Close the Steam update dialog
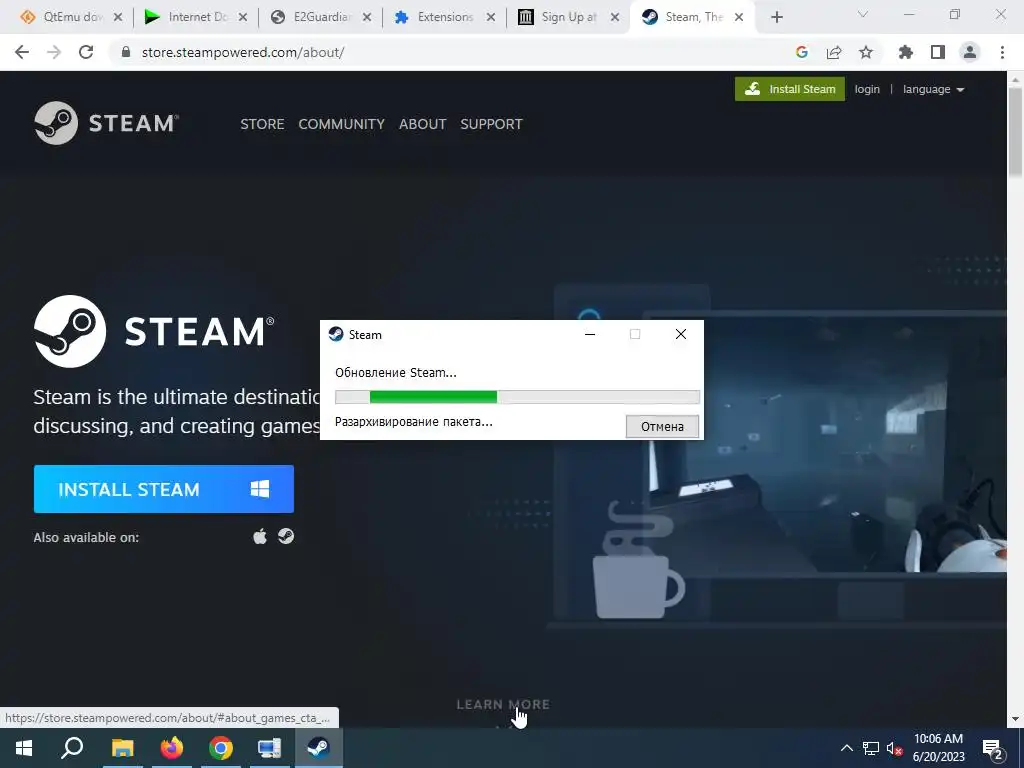Screen dimensions: 1024x768 [x=680, y=334]
